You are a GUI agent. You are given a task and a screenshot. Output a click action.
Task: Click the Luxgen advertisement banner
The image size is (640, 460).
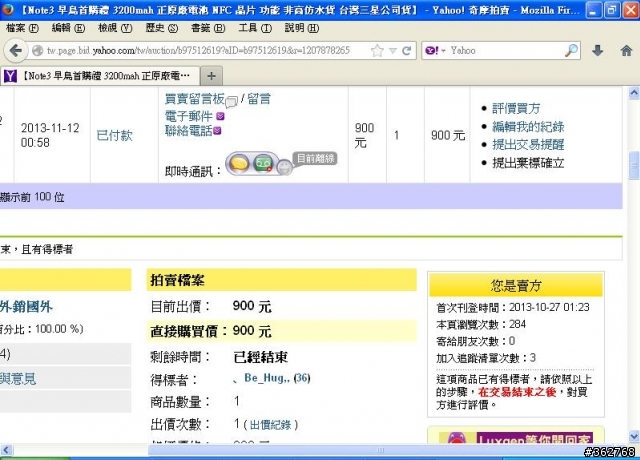(515, 436)
